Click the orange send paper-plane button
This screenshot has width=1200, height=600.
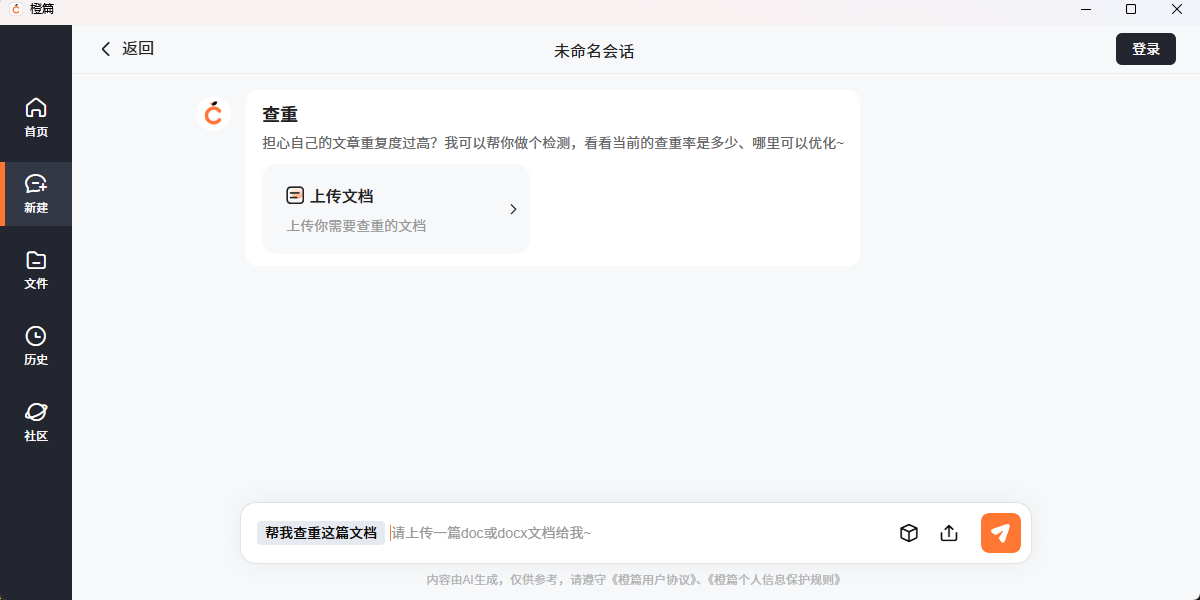tap(1001, 533)
